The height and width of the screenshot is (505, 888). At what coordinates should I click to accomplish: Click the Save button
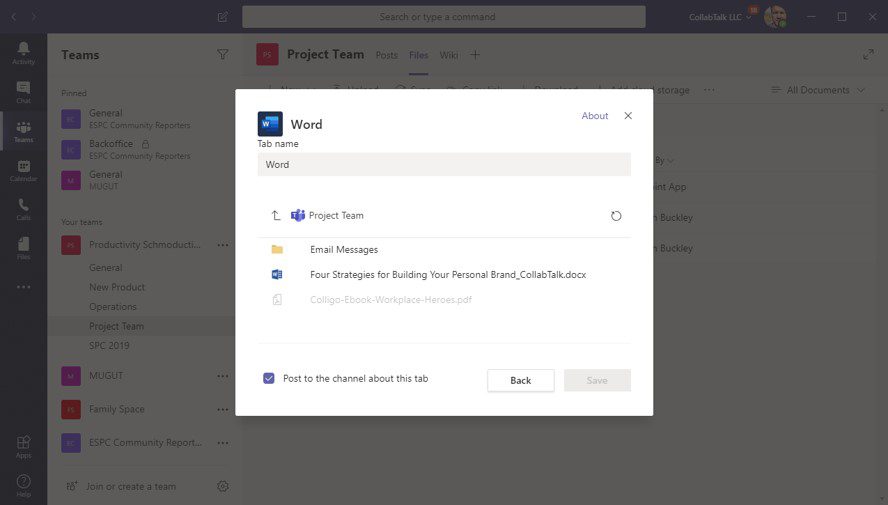pyautogui.click(x=597, y=380)
